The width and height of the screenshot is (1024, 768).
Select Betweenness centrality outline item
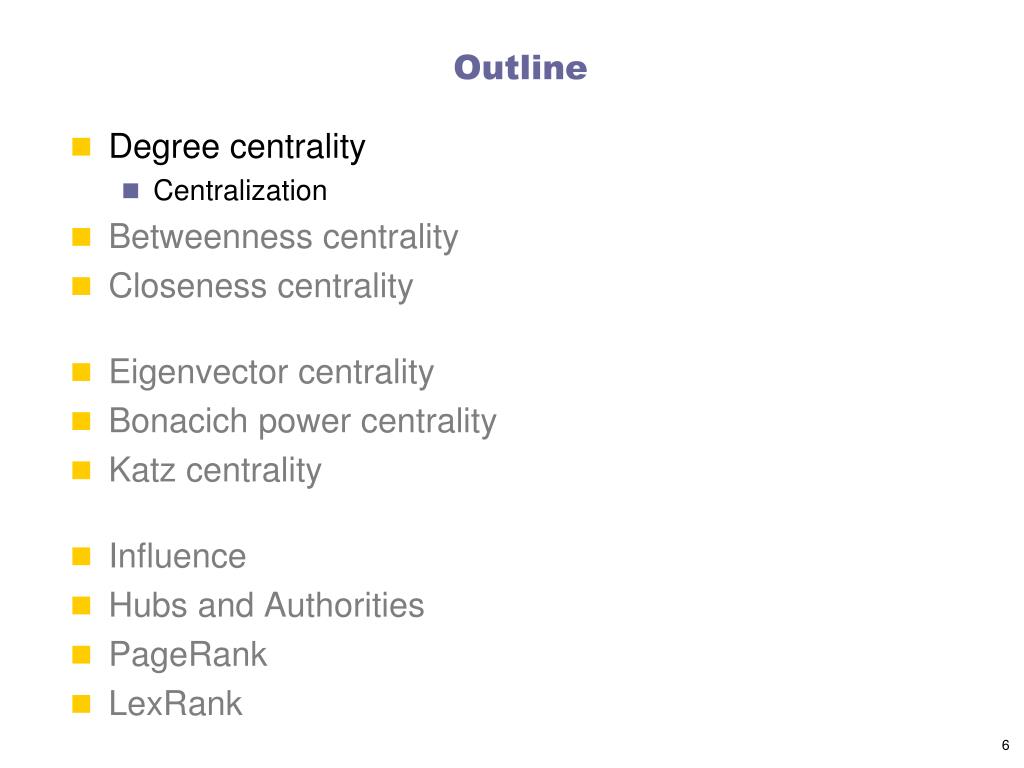pos(283,237)
